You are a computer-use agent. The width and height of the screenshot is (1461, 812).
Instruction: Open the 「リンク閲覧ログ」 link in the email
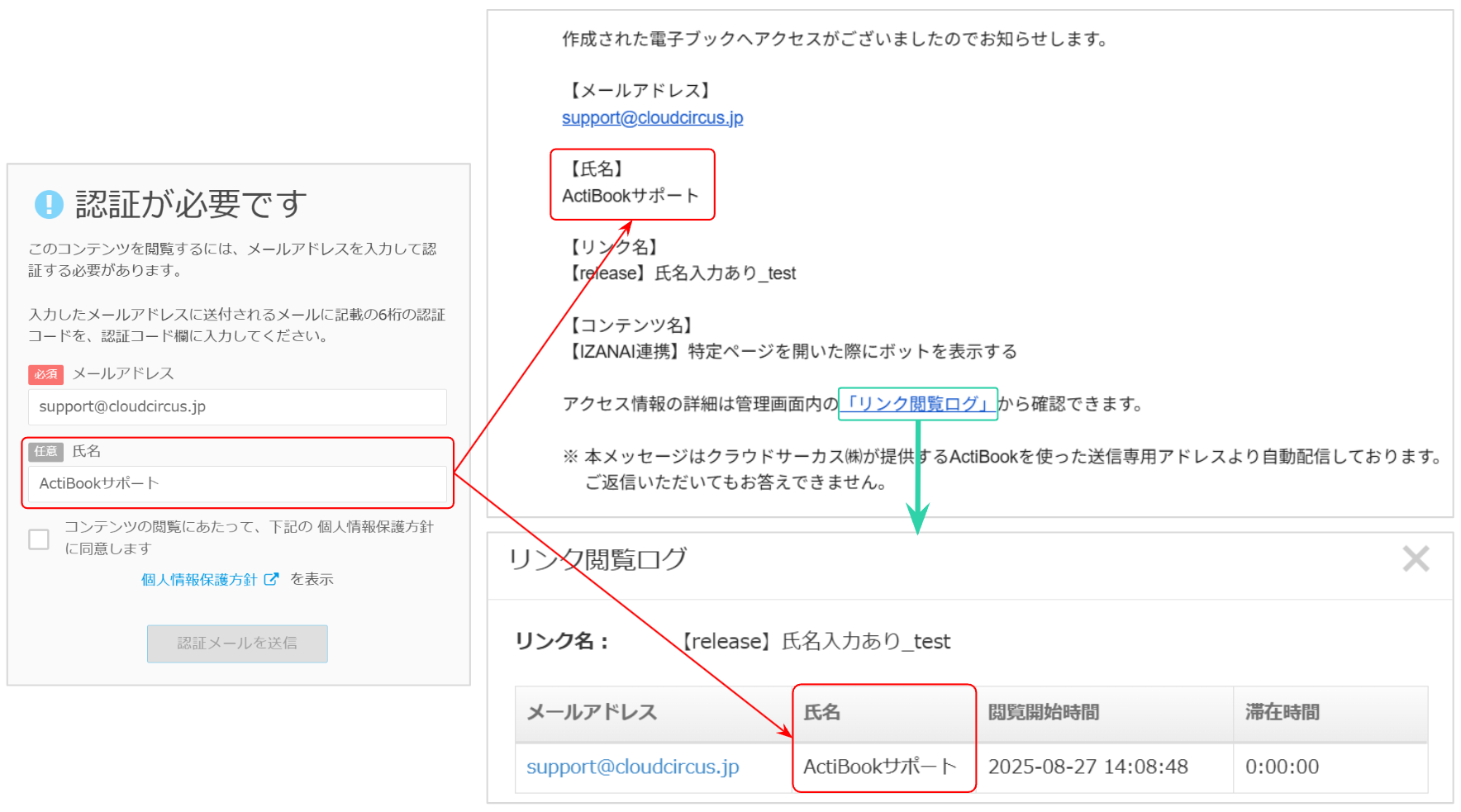tap(917, 404)
